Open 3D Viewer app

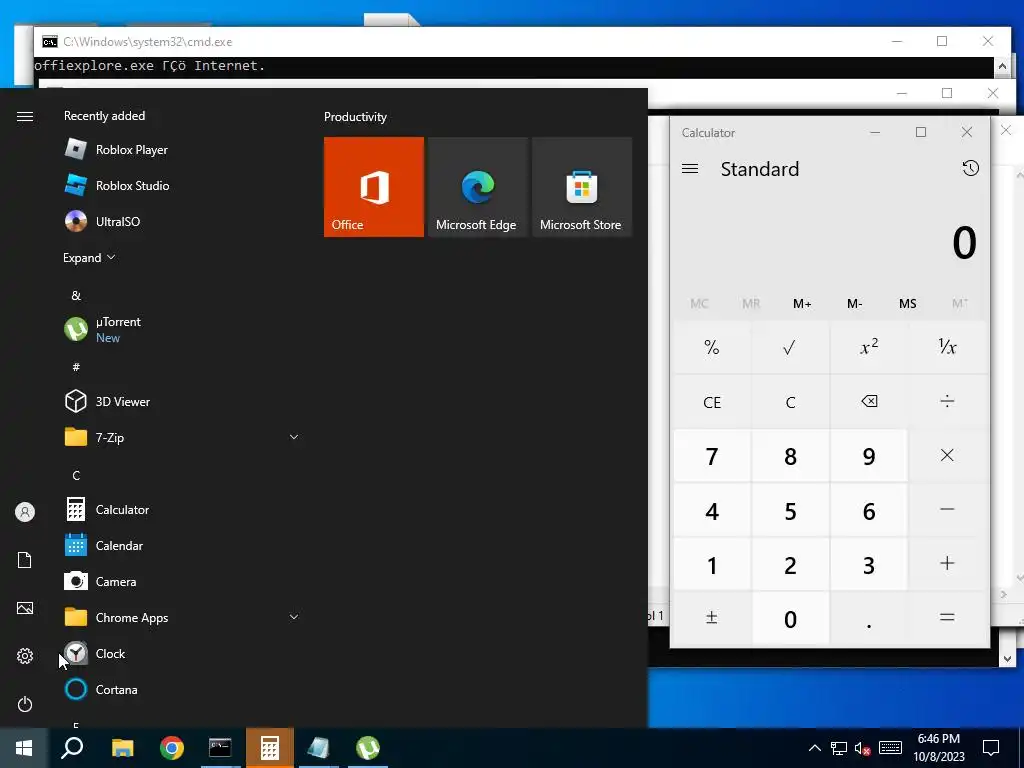tap(181, 401)
